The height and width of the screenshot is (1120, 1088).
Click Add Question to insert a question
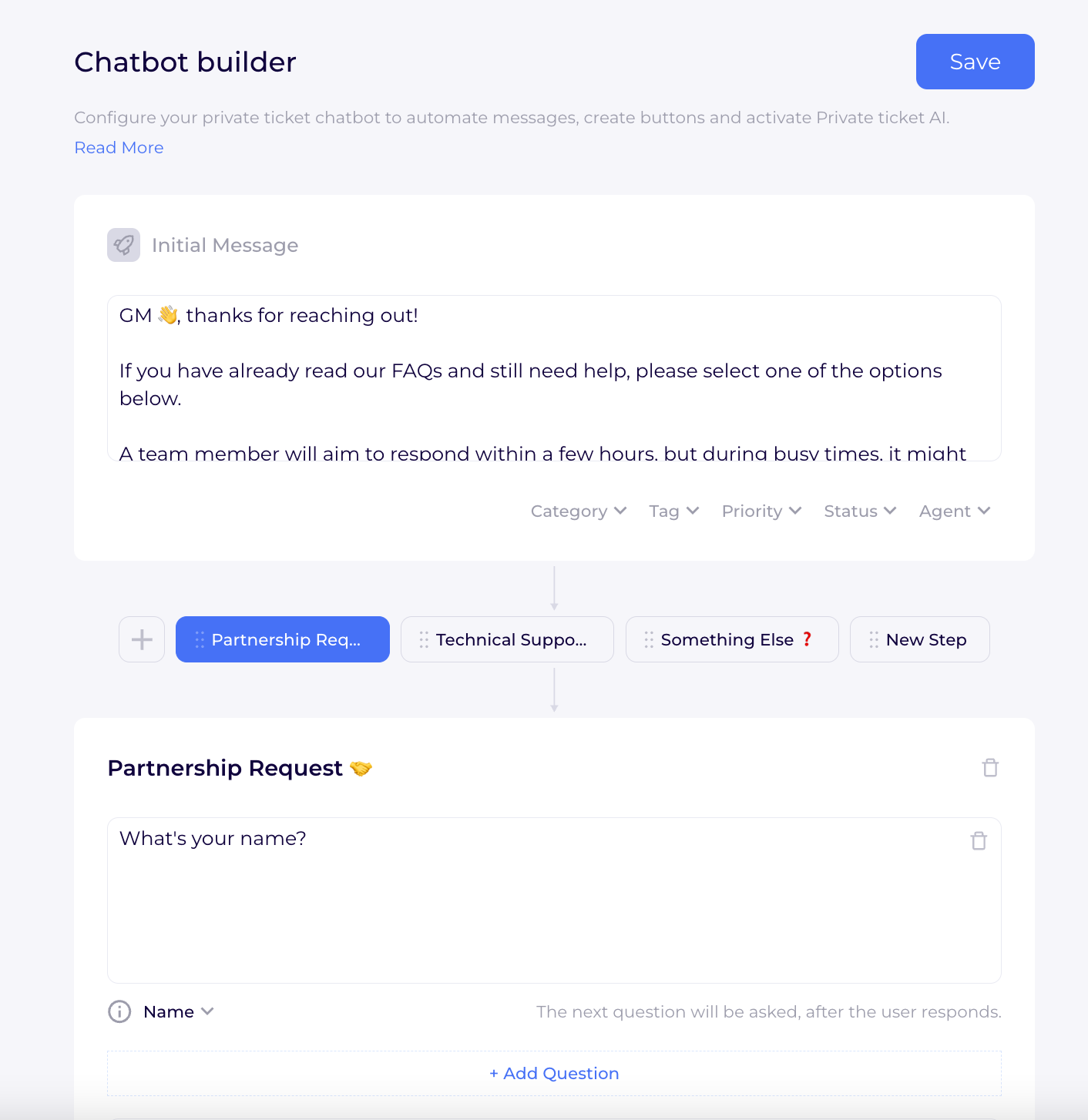pos(554,1073)
